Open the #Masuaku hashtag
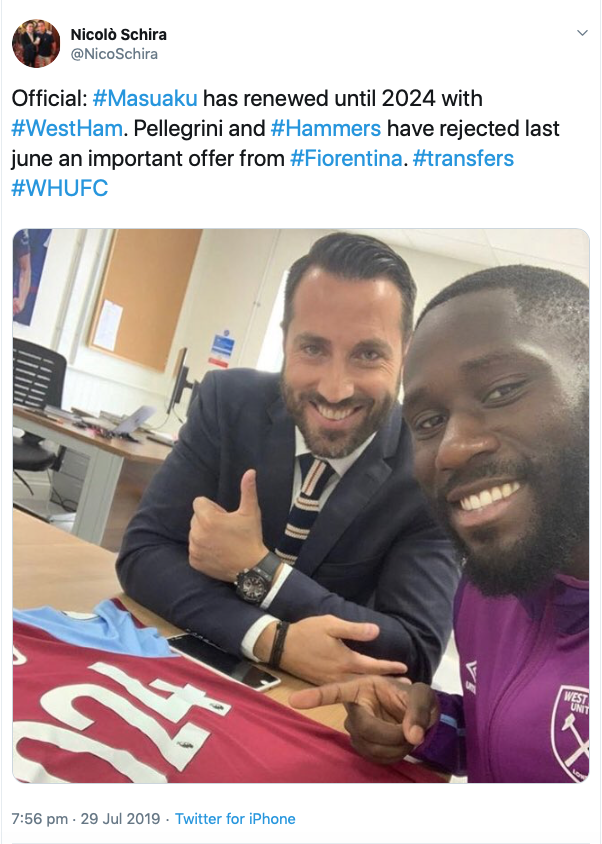The image size is (602, 844). (145, 99)
